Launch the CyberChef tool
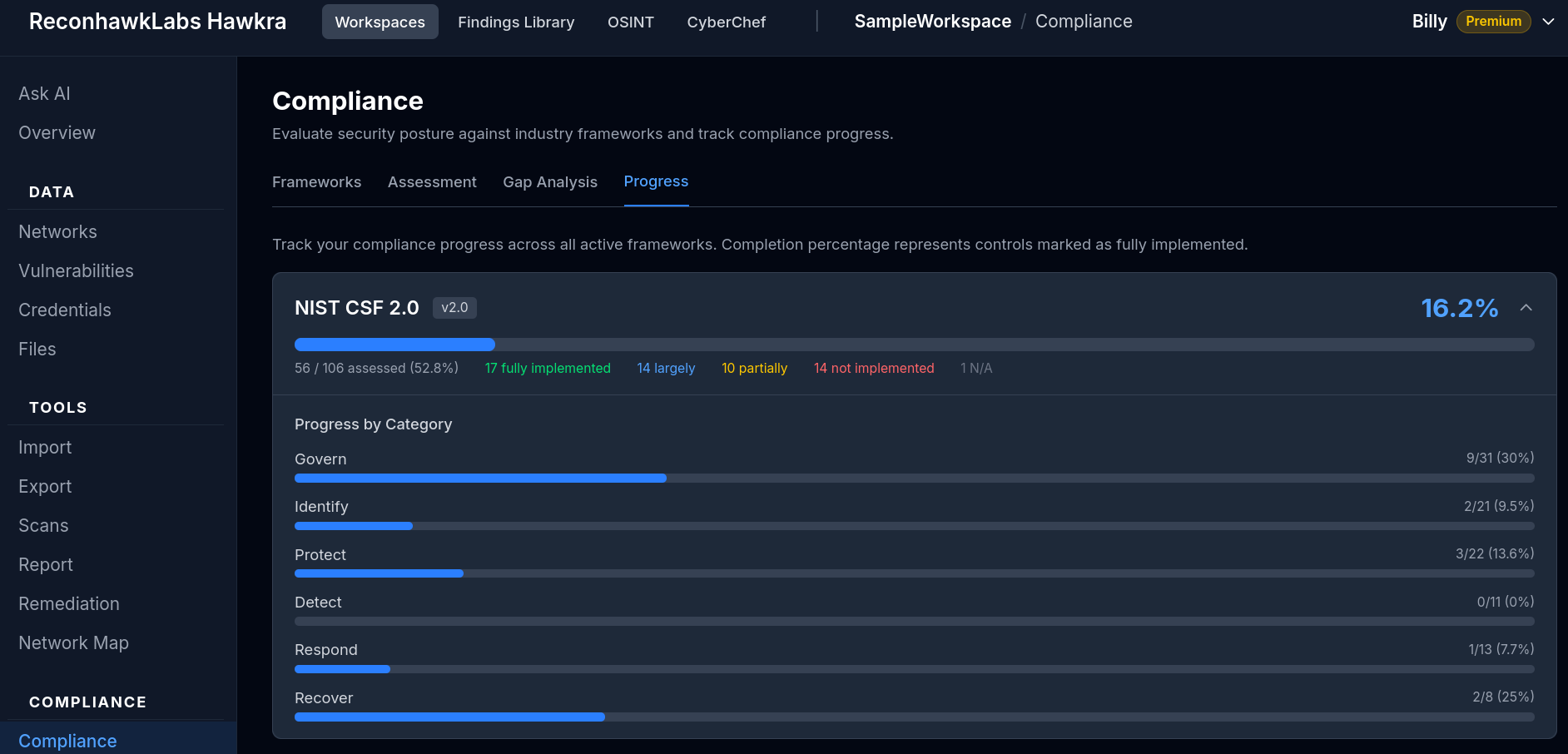The width and height of the screenshot is (1568, 754). [x=726, y=22]
